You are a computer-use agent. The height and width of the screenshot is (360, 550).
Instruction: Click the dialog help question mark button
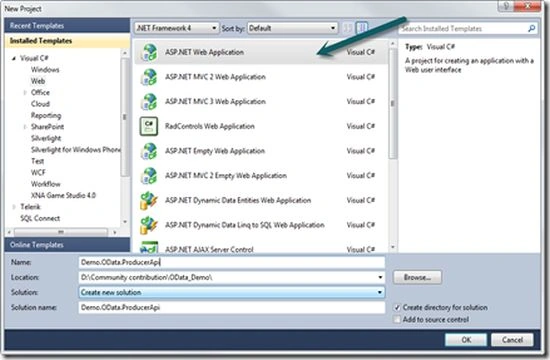[507, 6]
